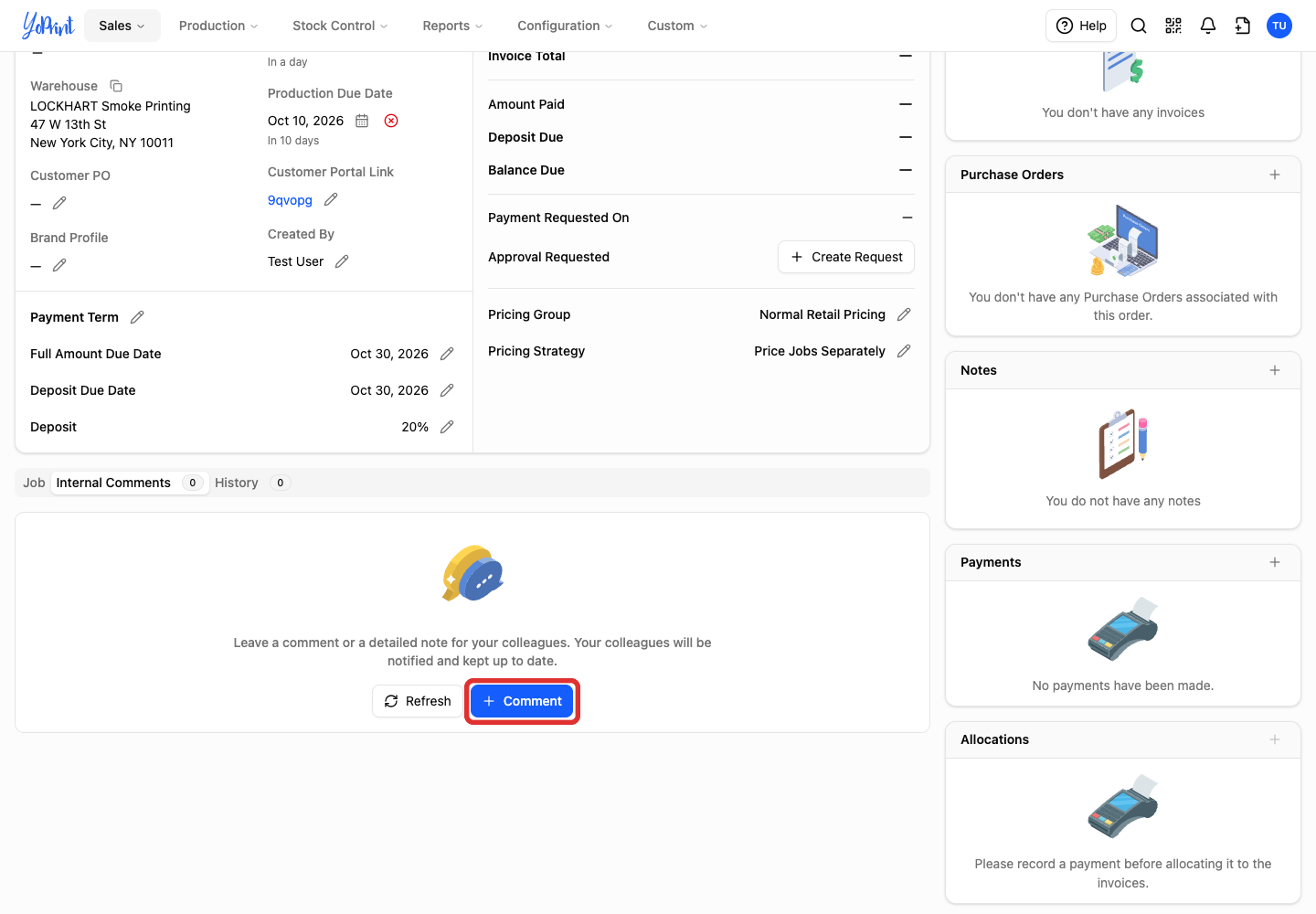Click the Allocations plus icon
The height and width of the screenshot is (914, 1316).
click(x=1275, y=739)
